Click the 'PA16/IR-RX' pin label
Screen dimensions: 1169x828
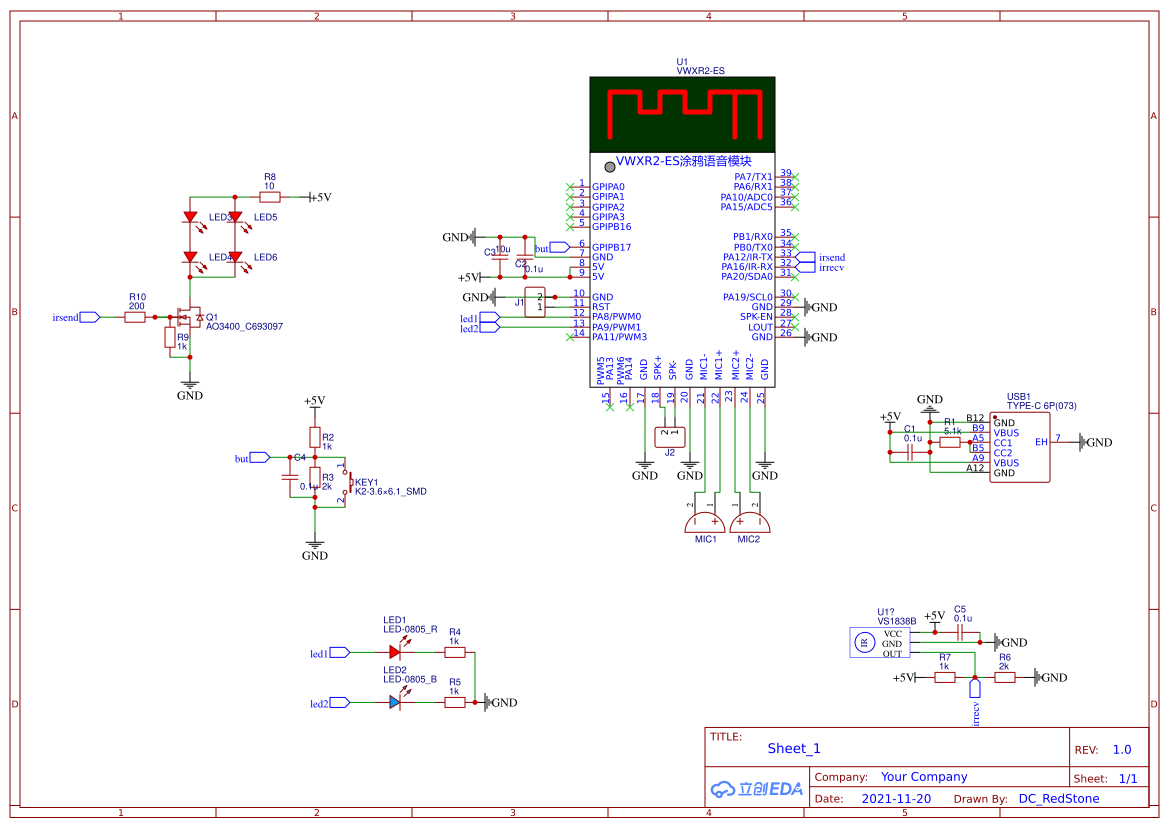tap(747, 267)
